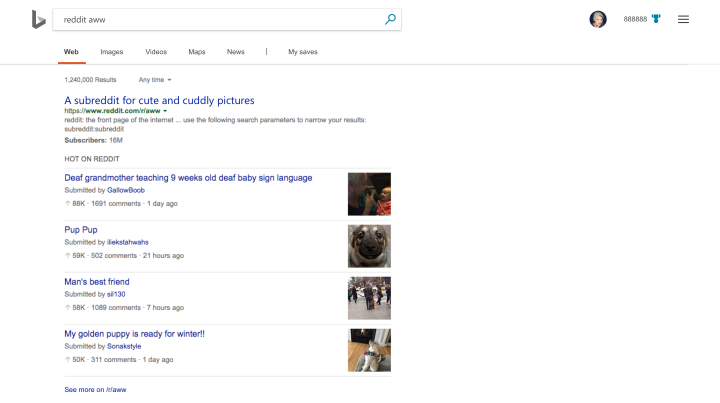Switch to the Videos tab

click(x=156, y=52)
